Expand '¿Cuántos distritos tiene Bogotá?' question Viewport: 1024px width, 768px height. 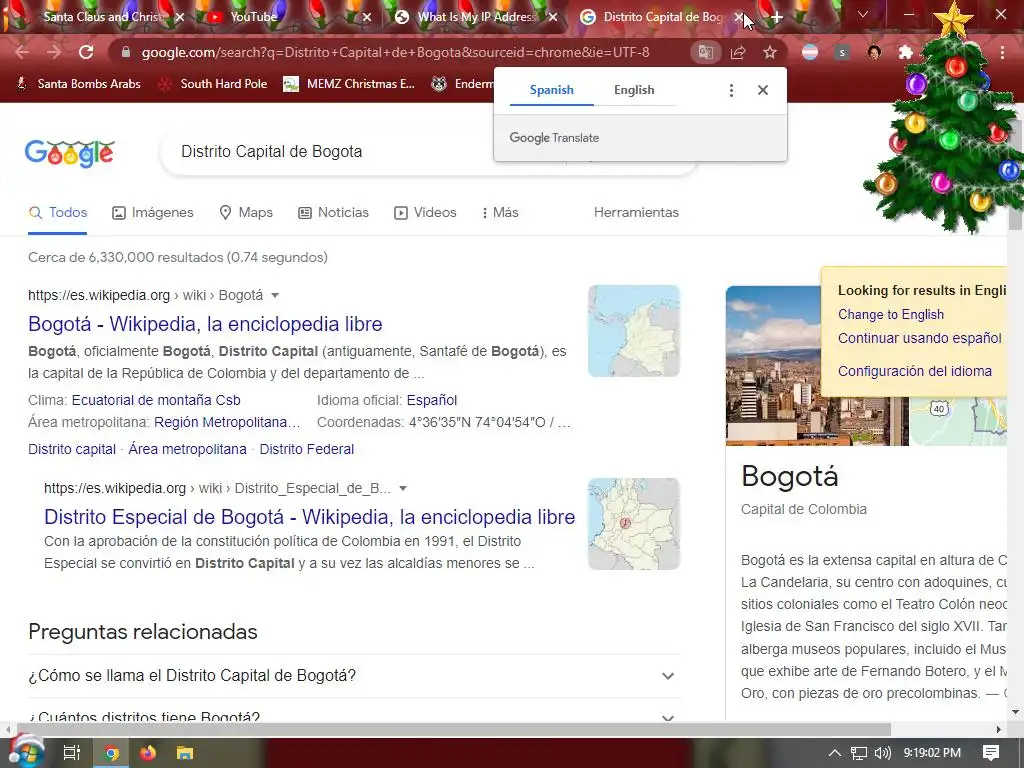(354, 712)
